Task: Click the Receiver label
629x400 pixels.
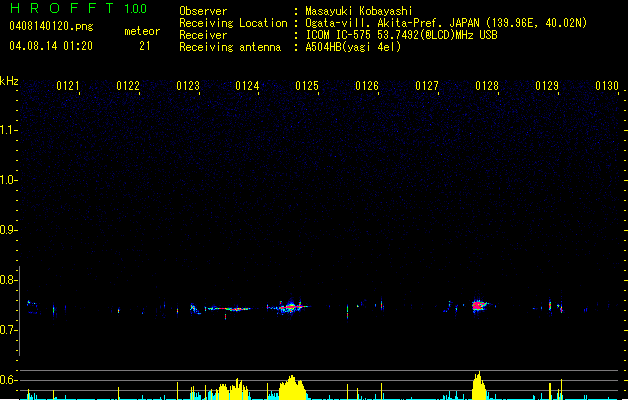Action: coord(203,35)
